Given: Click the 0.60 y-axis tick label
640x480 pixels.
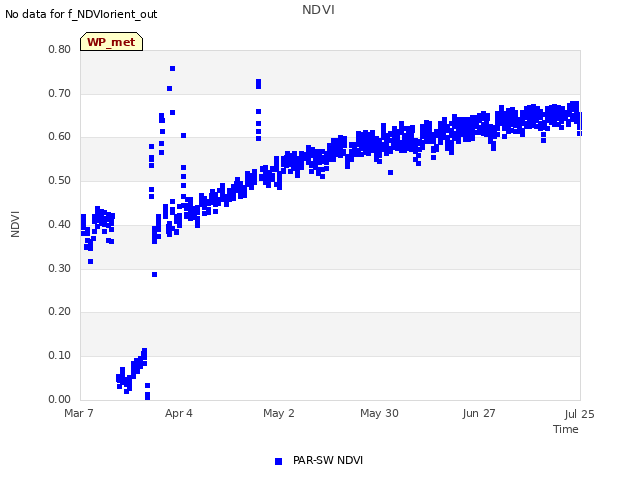Looking at the screenshot, I should pos(60,137).
